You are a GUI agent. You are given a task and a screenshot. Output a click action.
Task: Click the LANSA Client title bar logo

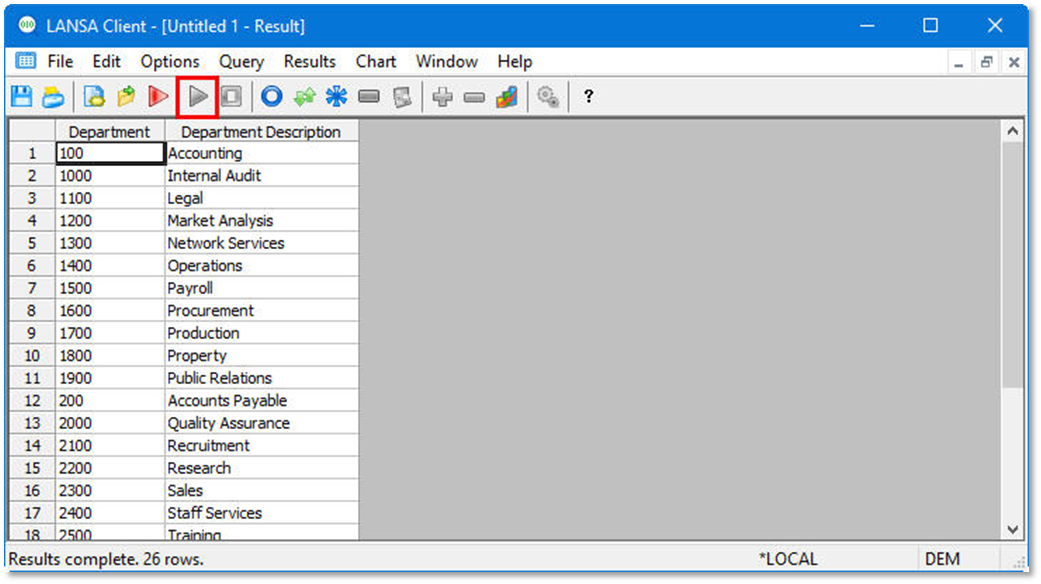[27, 25]
